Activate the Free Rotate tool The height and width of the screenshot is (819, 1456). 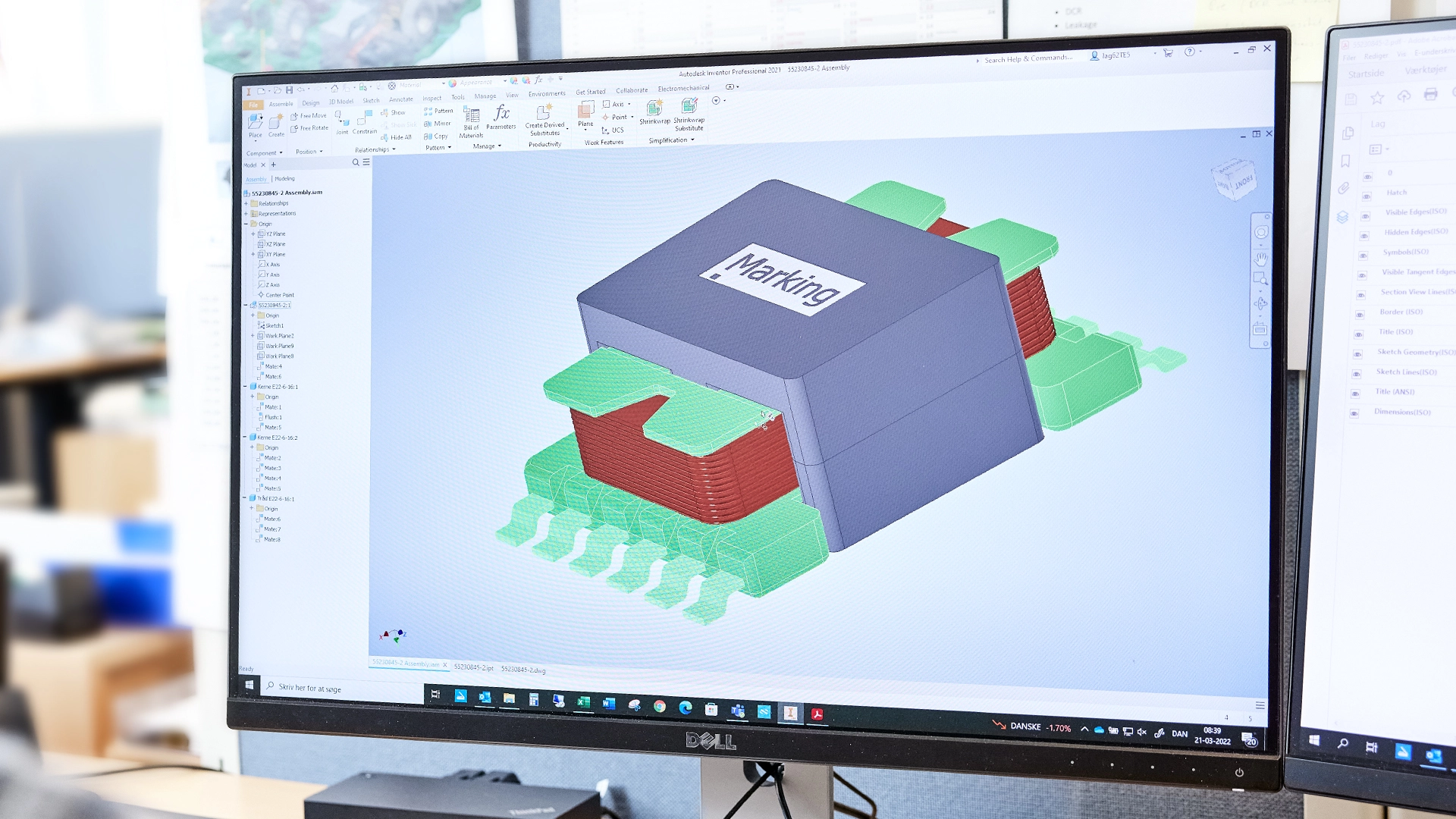tap(309, 128)
